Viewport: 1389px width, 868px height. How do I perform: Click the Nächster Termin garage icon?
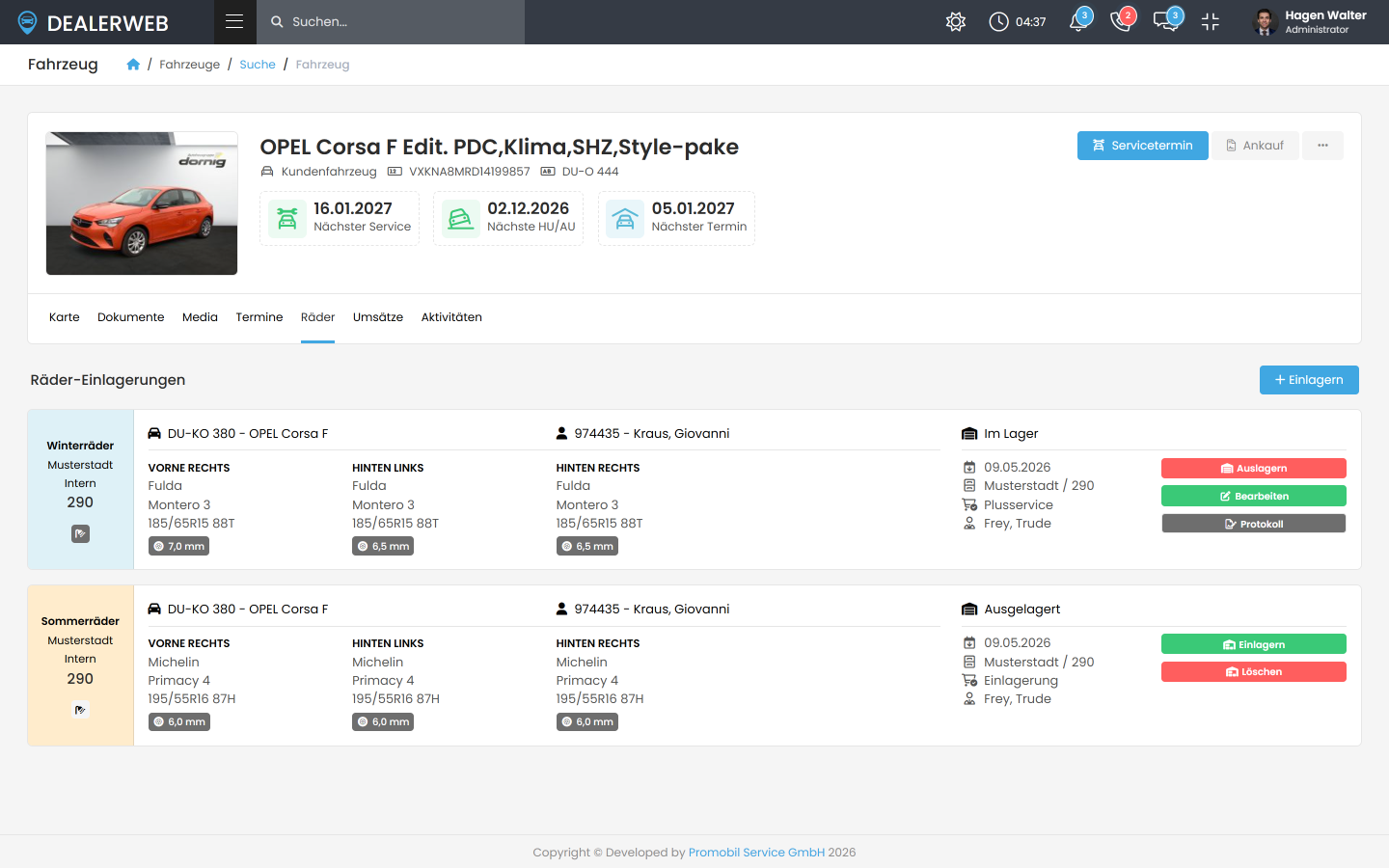pyautogui.click(x=625, y=219)
